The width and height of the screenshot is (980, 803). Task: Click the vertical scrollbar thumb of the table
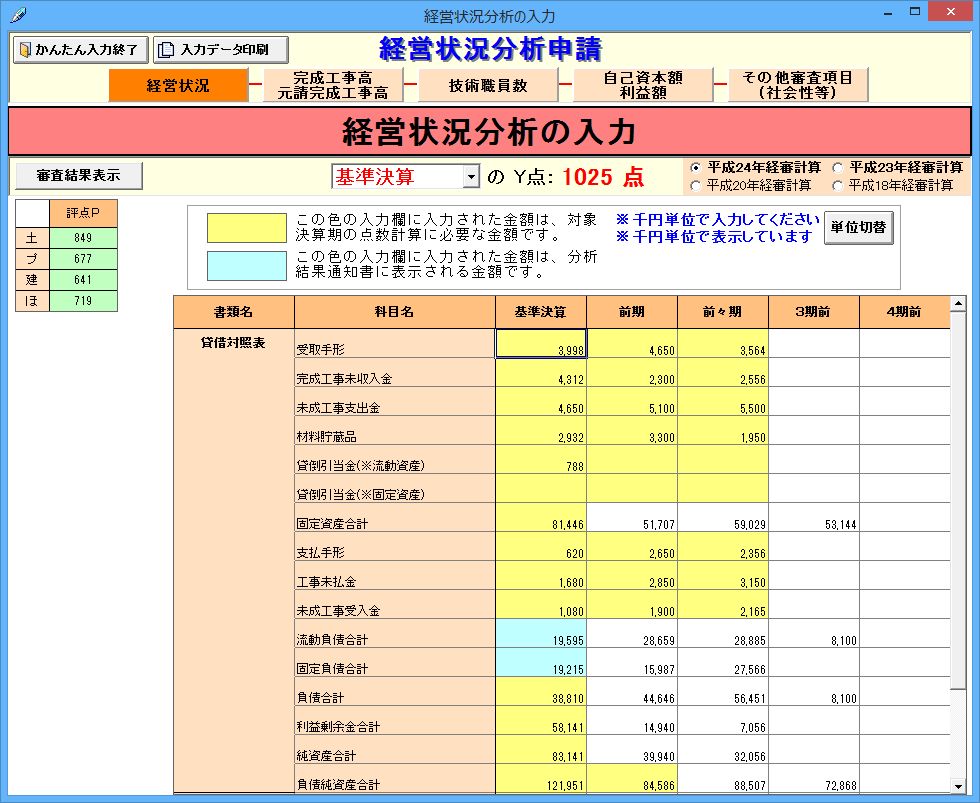(x=958, y=501)
